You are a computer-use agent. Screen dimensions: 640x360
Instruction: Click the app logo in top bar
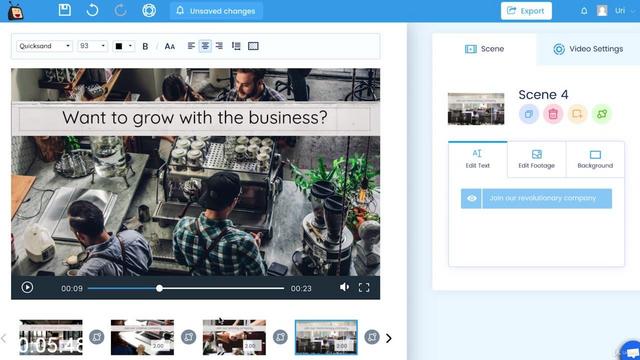click(x=16, y=11)
